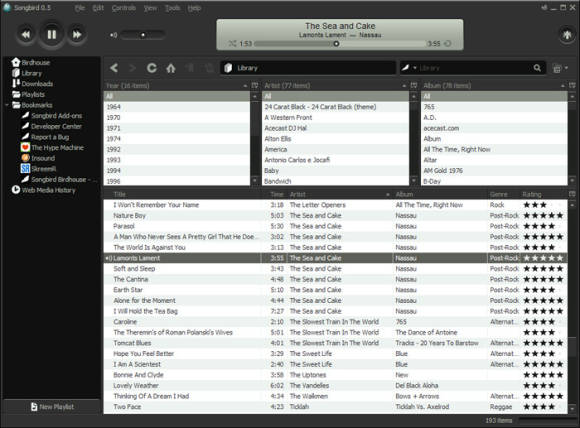Select the track Tomcat Blues

(x=335, y=343)
